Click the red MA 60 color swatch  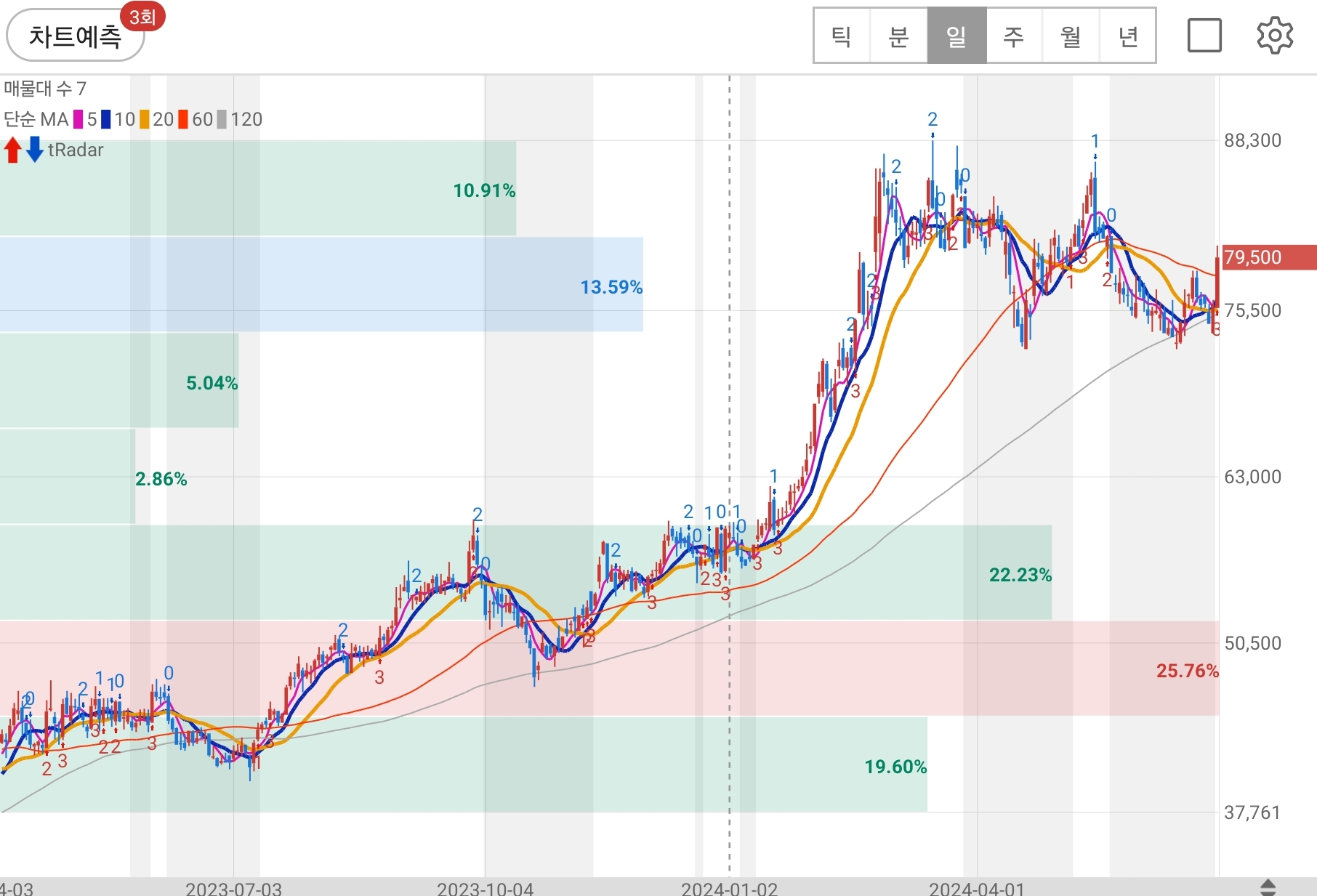click(183, 119)
